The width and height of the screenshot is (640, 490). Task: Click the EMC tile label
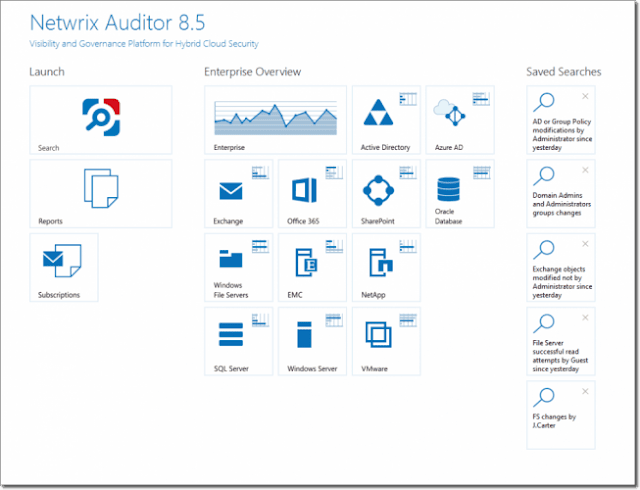pyautogui.click(x=295, y=295)
